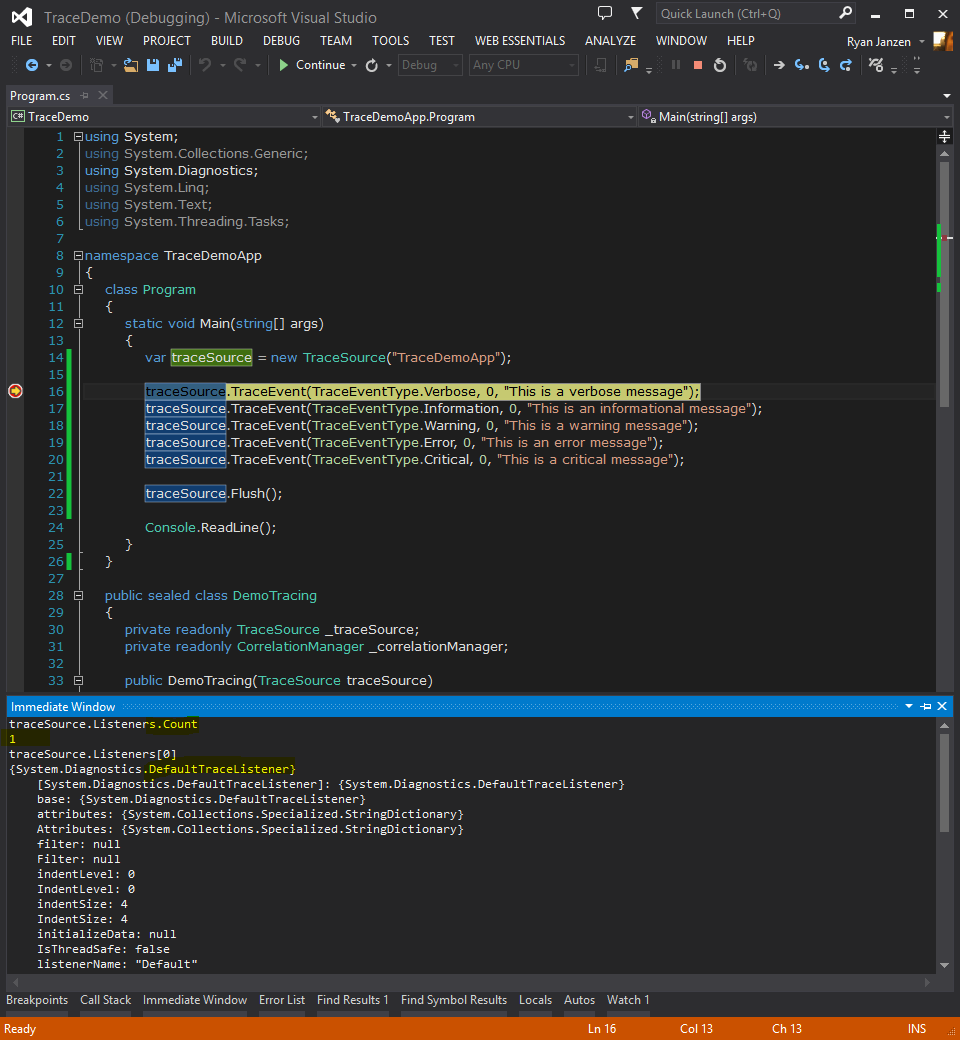
Task: Click the editor split-window handle icon
Action: (x=944, y=137)
